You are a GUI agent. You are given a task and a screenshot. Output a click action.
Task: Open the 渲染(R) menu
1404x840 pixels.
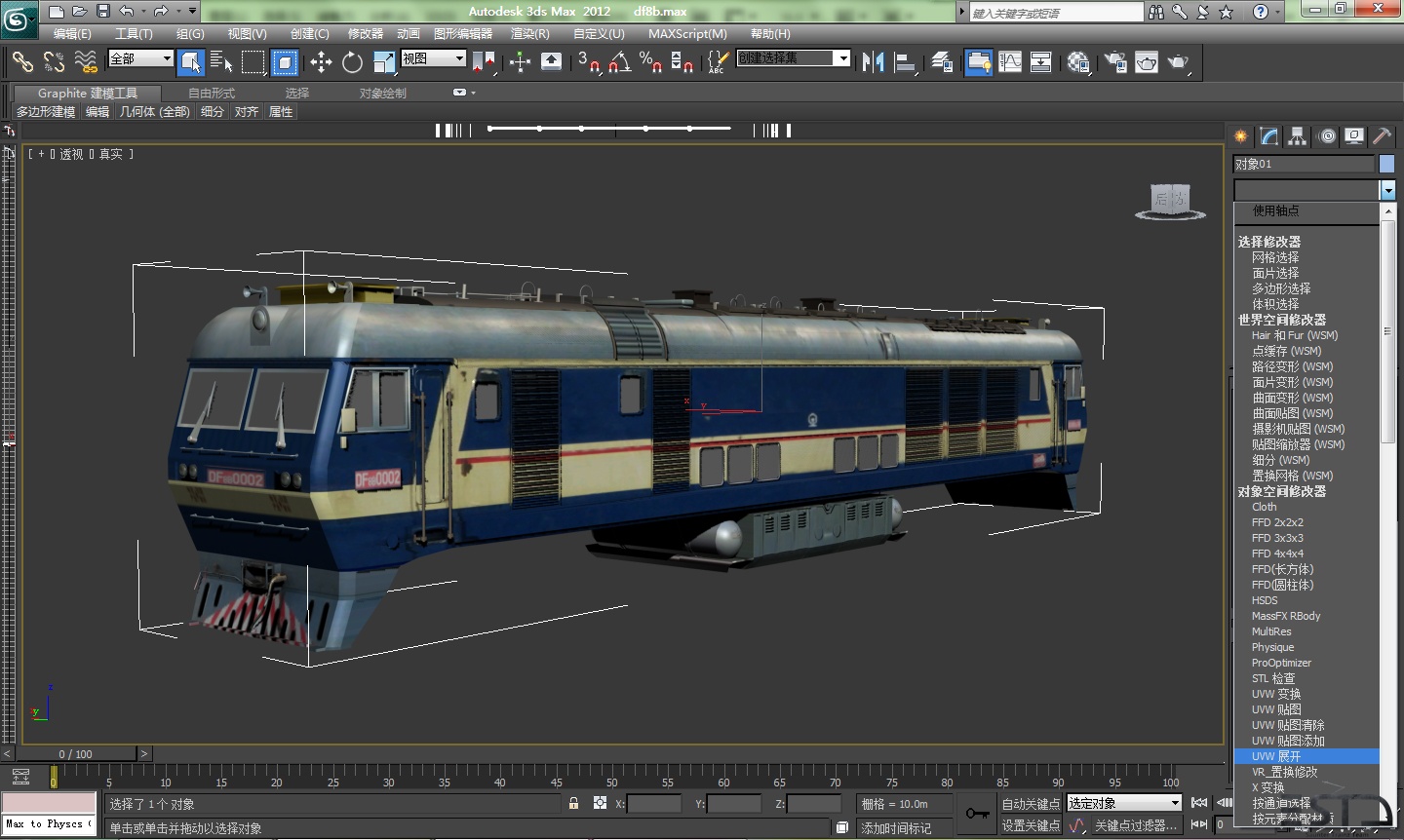point(530,33)
